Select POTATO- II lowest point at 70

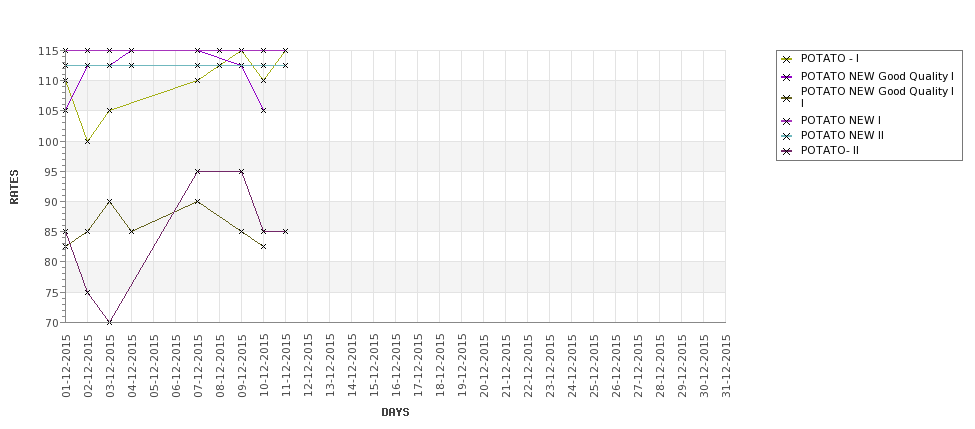point(109,322)
